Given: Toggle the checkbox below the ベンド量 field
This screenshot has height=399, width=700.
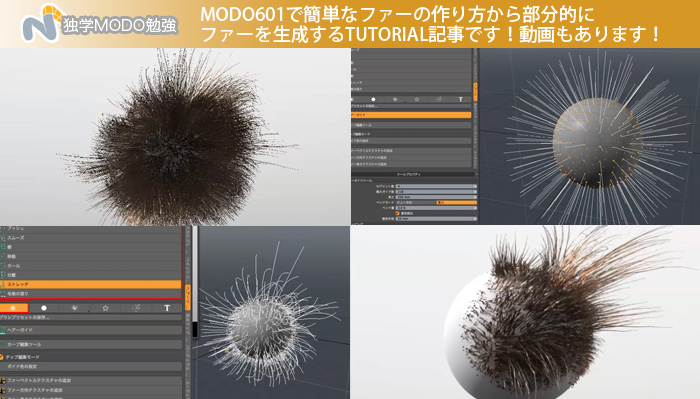Looking at the screenshot, I should [x=397, y=213].
